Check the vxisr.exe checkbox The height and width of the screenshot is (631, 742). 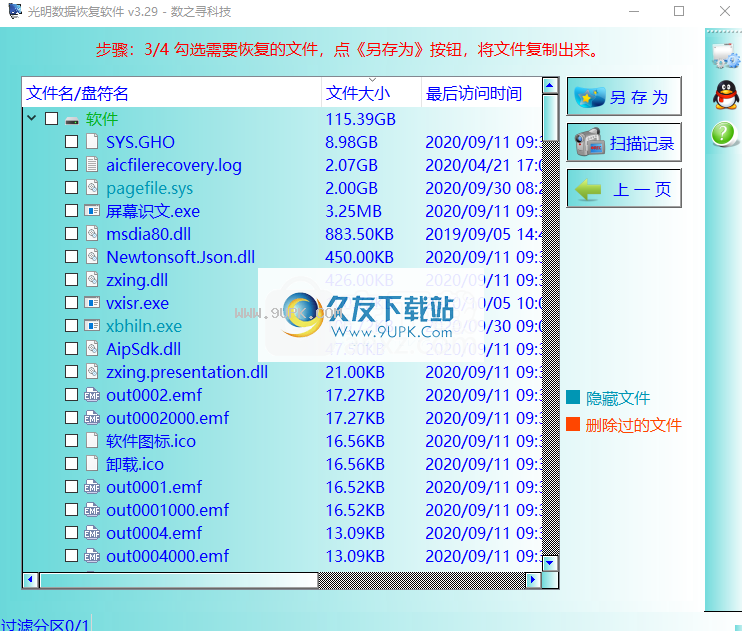pyautogui.click(x=71, y=302)
